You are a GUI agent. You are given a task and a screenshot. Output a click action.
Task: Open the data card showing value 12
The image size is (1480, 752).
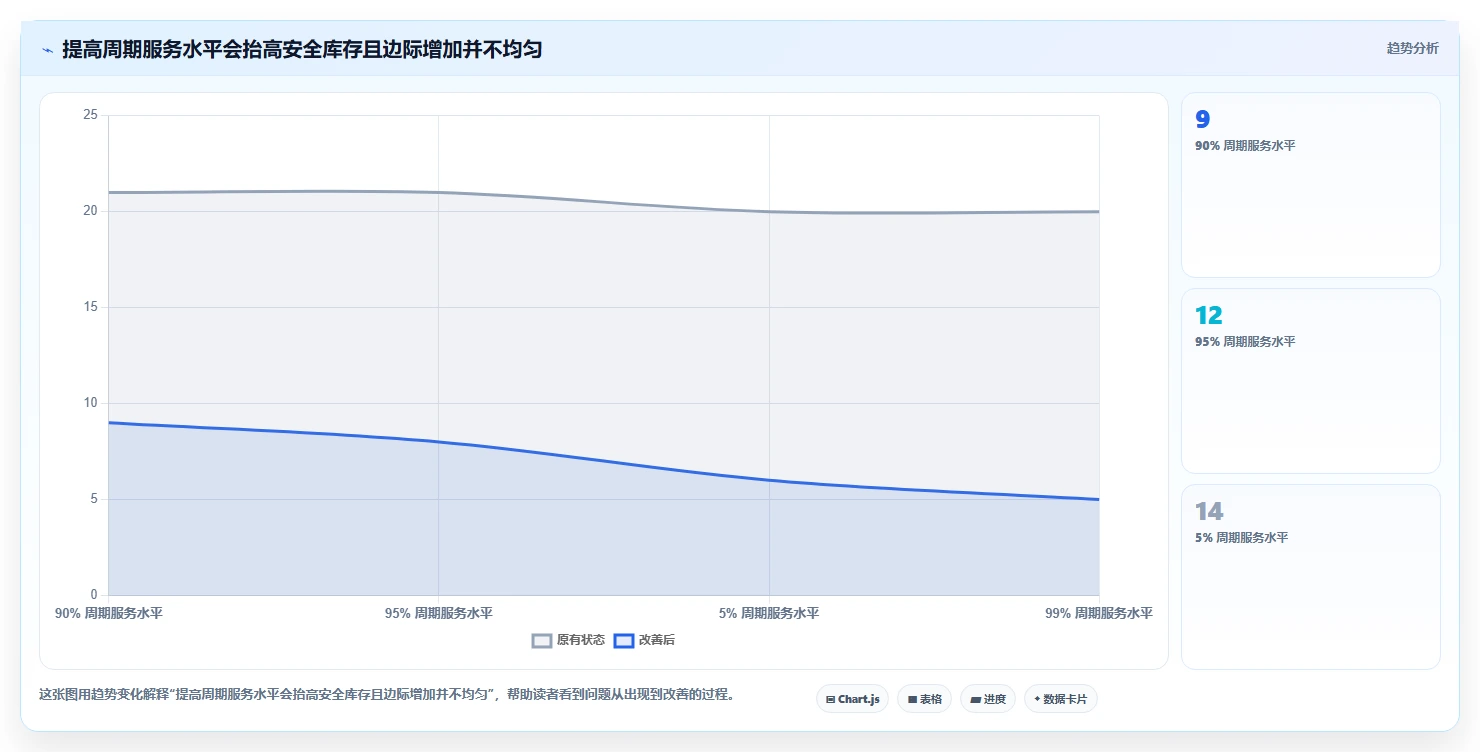1310,381
